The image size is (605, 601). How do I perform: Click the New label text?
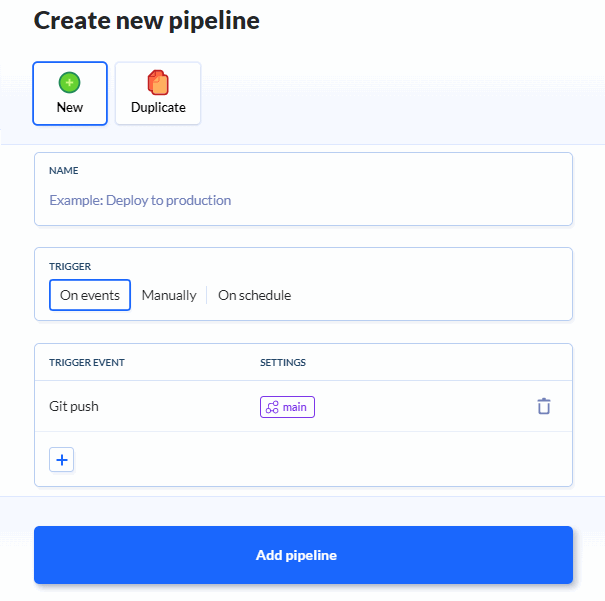70,107
